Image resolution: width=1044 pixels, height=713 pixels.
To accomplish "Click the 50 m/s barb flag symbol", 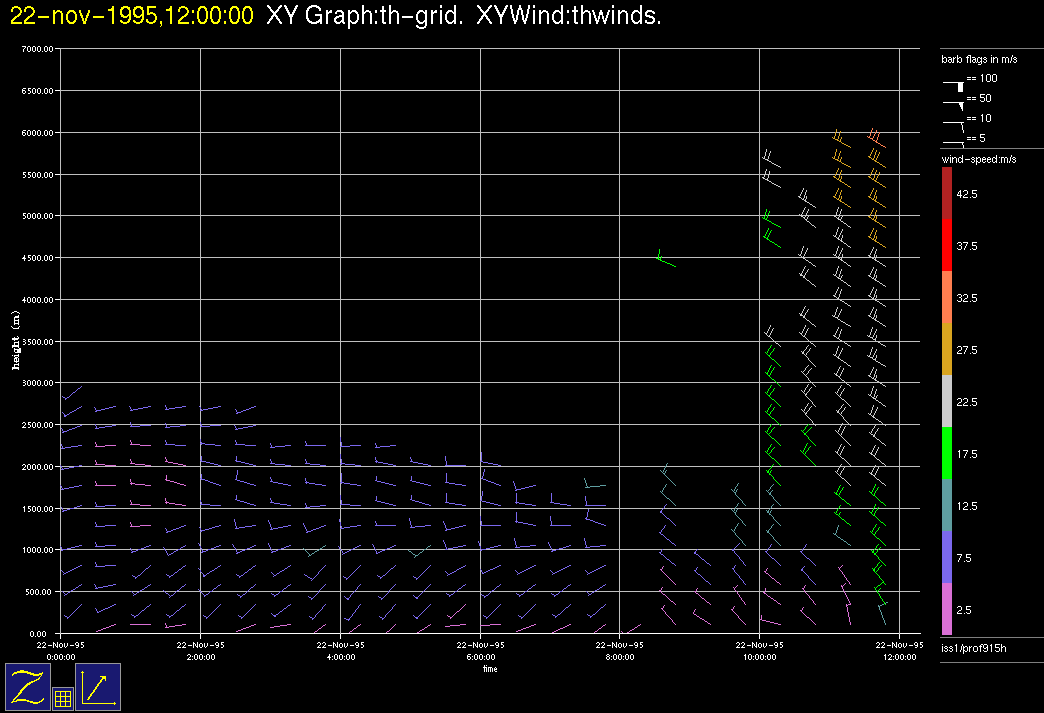I will [x=955, y=102].
